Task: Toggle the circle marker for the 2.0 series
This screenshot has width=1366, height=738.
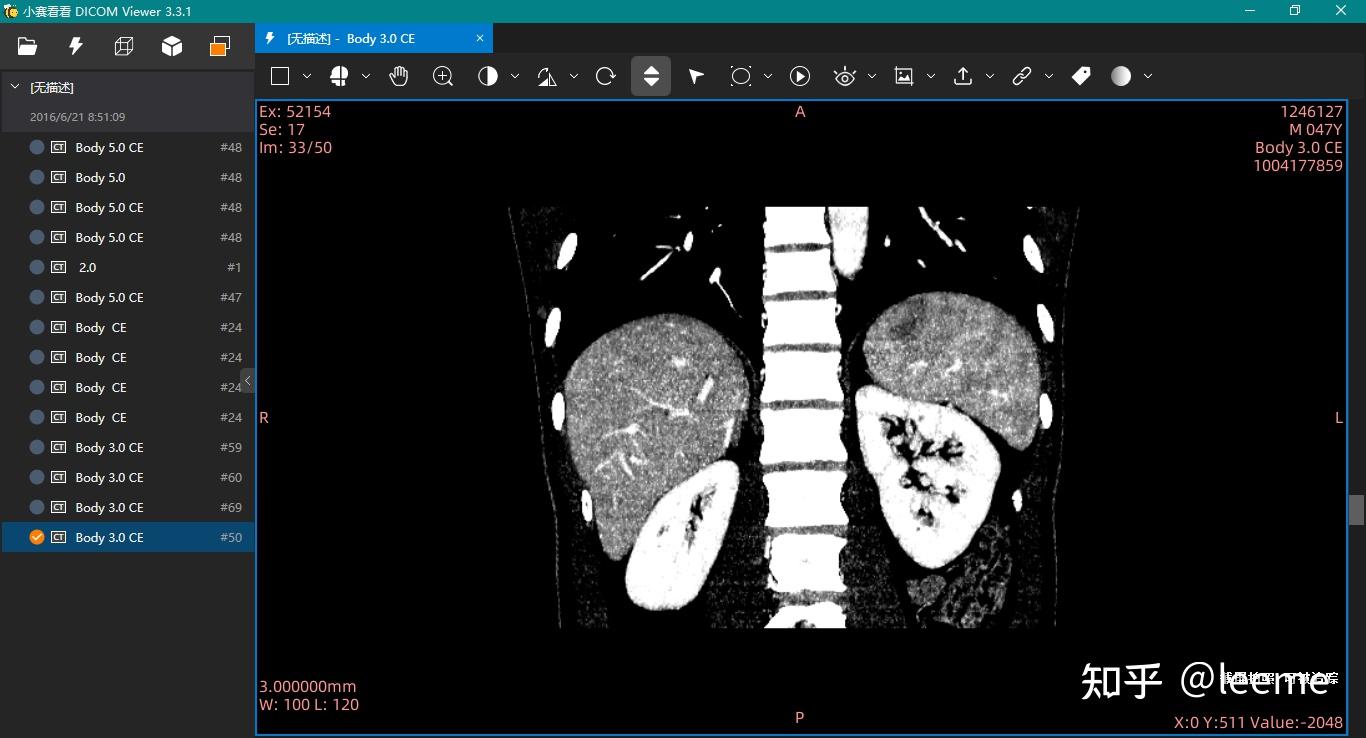Action: tap(37, 267)
